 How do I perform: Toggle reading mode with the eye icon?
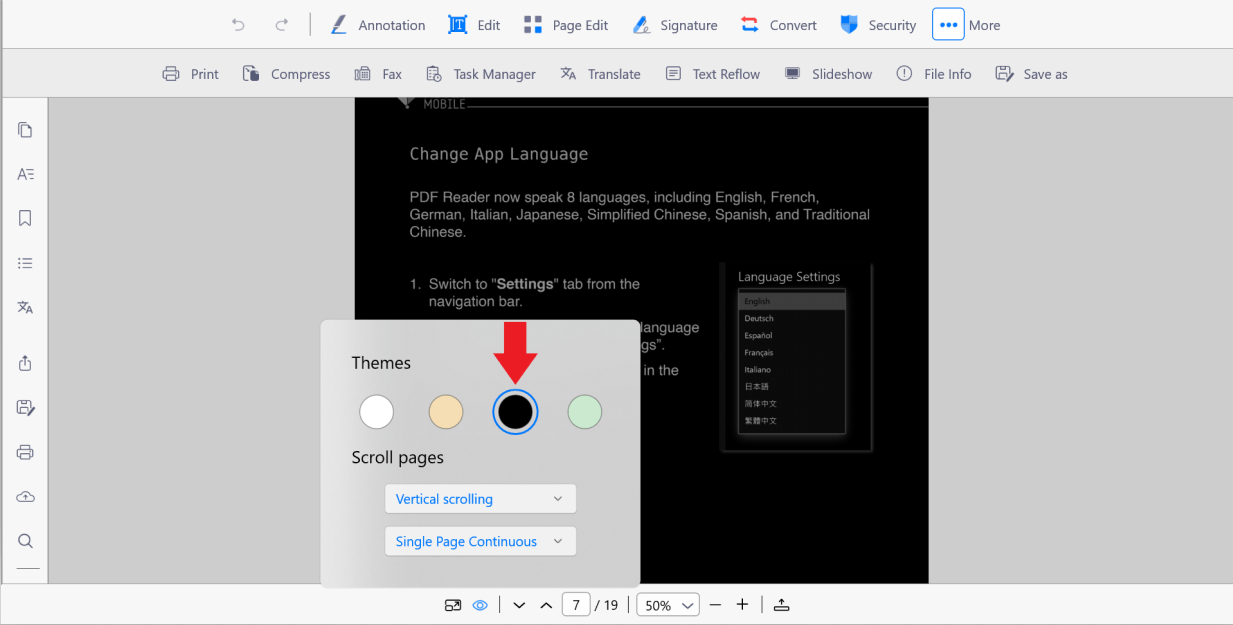click(x=480, y=605)
